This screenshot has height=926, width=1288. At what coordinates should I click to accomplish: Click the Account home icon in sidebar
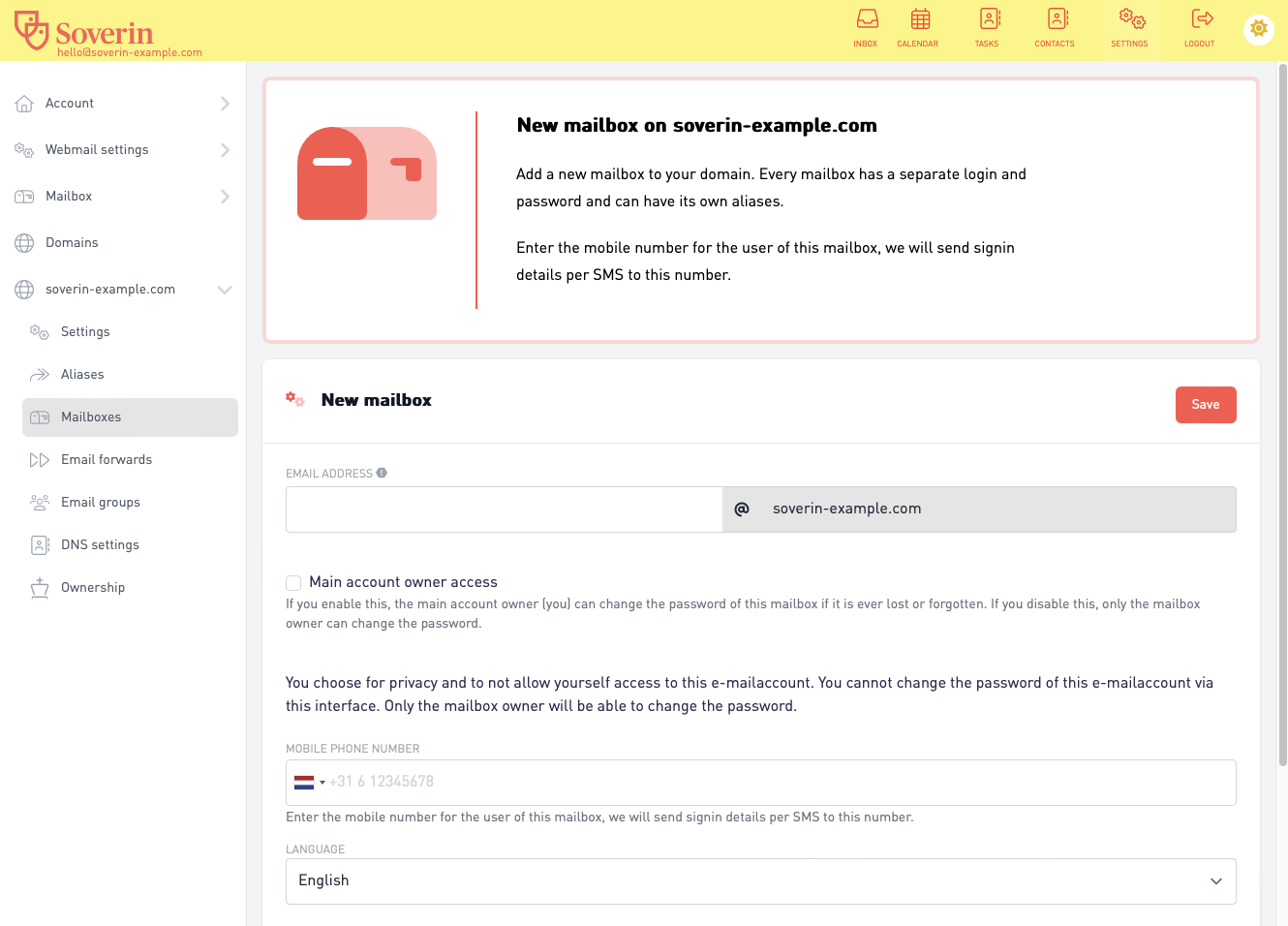[x=24, y=104]
